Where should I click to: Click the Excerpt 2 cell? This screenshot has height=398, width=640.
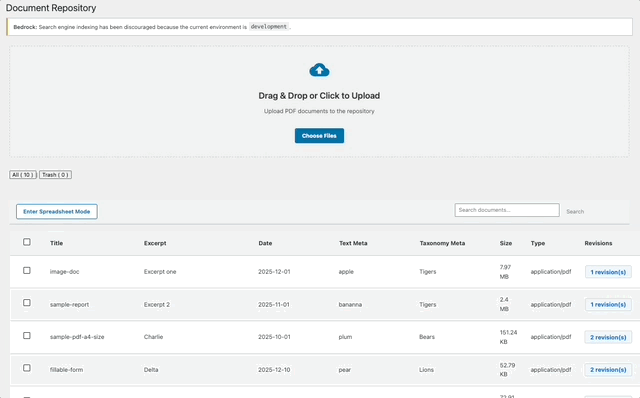point(157,305)
